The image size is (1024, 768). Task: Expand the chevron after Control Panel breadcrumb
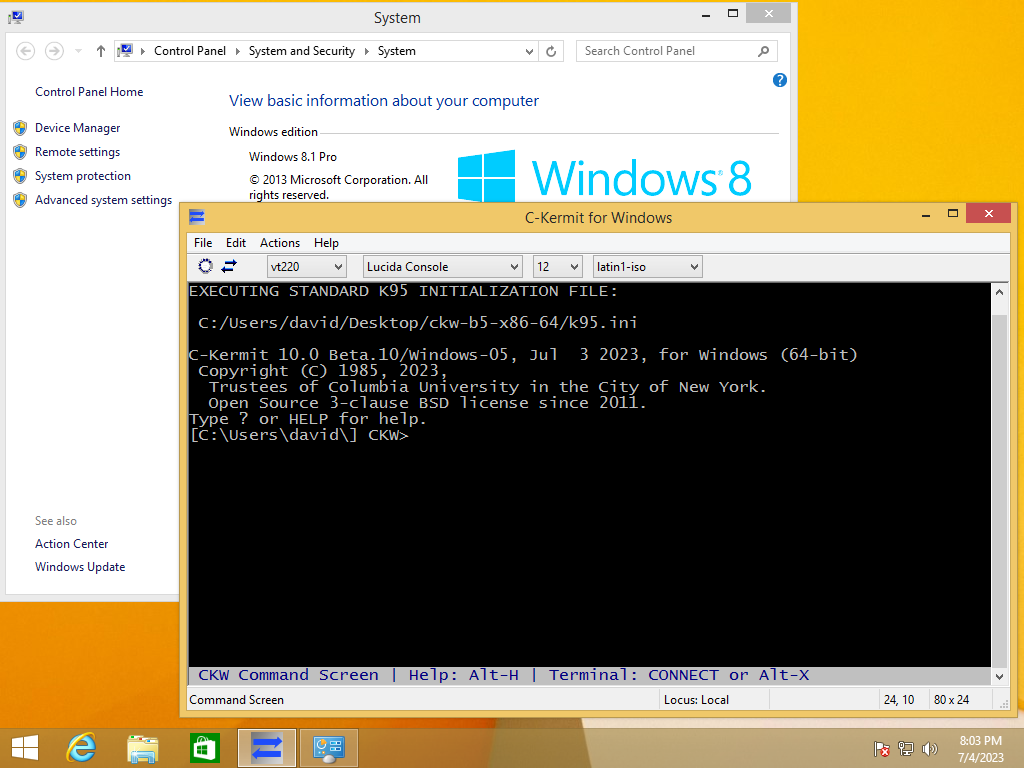click(237, 51)
